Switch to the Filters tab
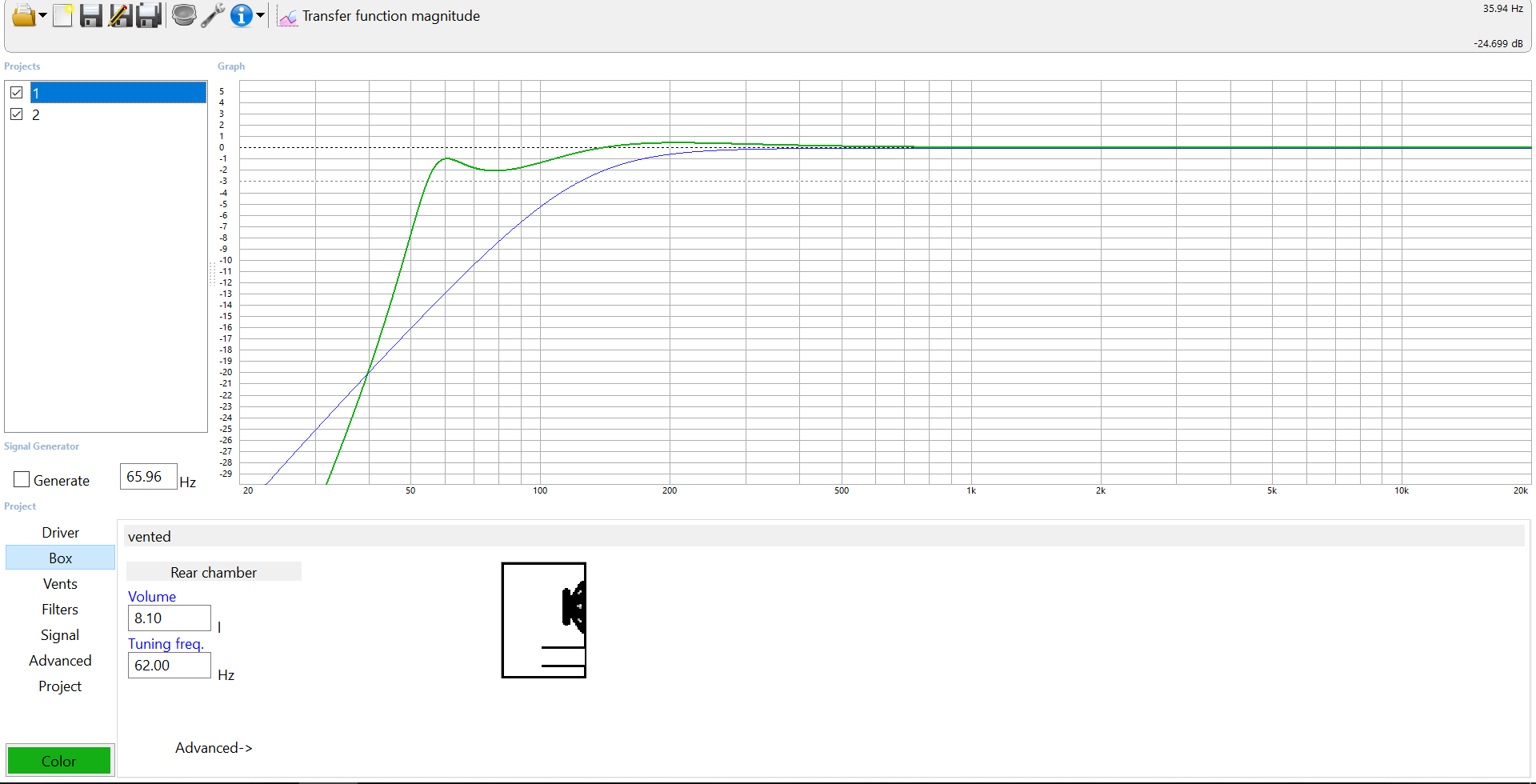The width and height of the screenshot is (1536, 784). click(60, 609)
